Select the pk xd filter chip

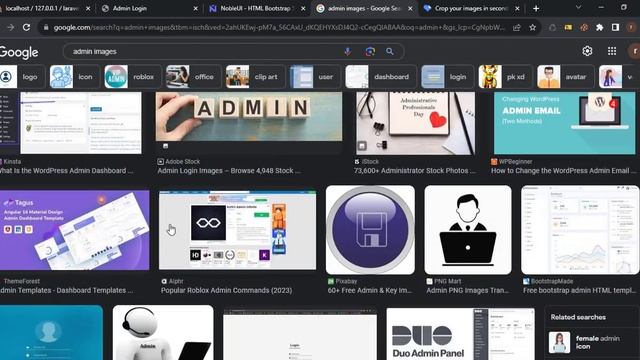click(505, 77)
